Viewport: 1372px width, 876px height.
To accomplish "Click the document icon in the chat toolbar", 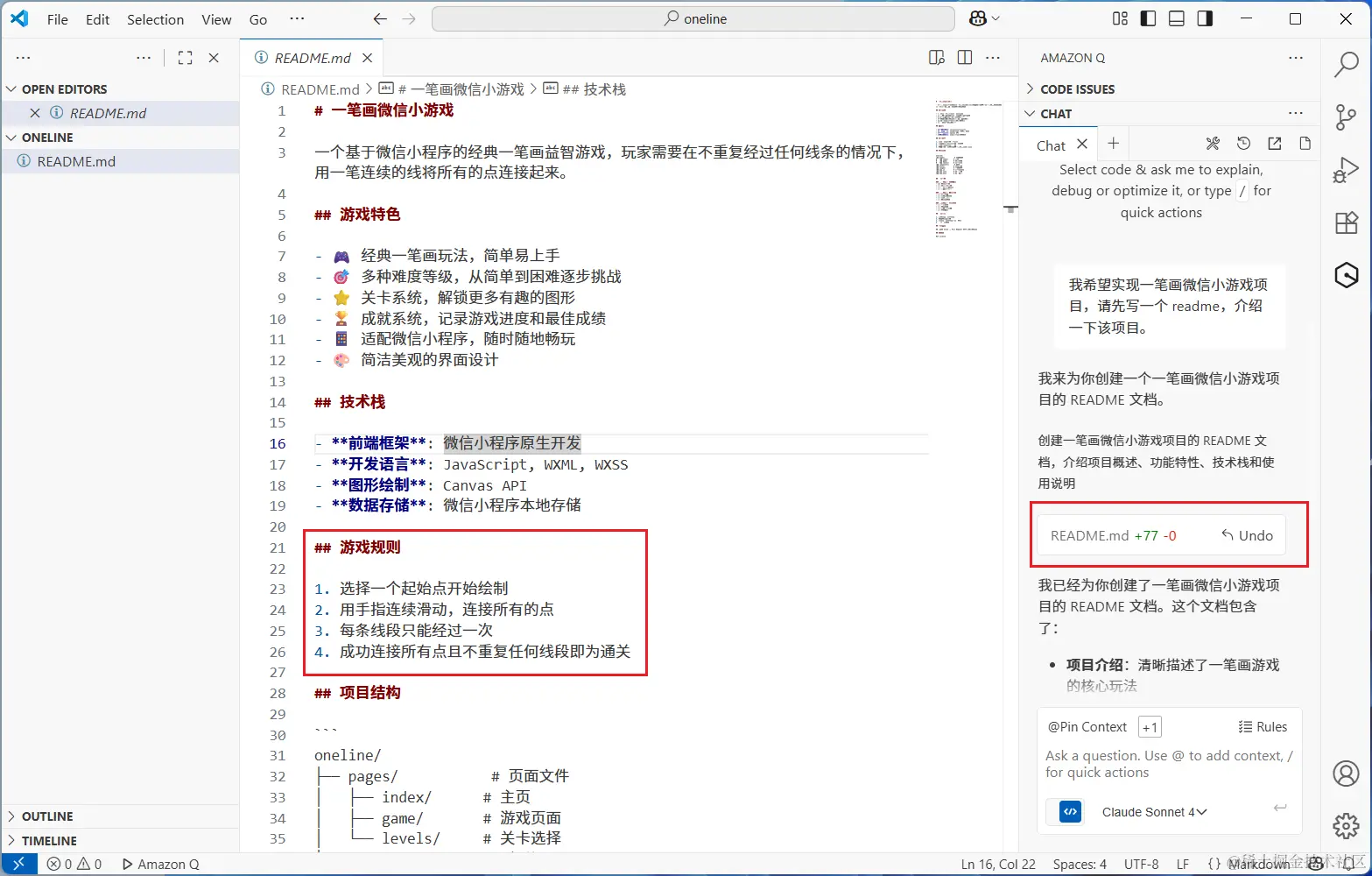I will [x=1305, y=144].
